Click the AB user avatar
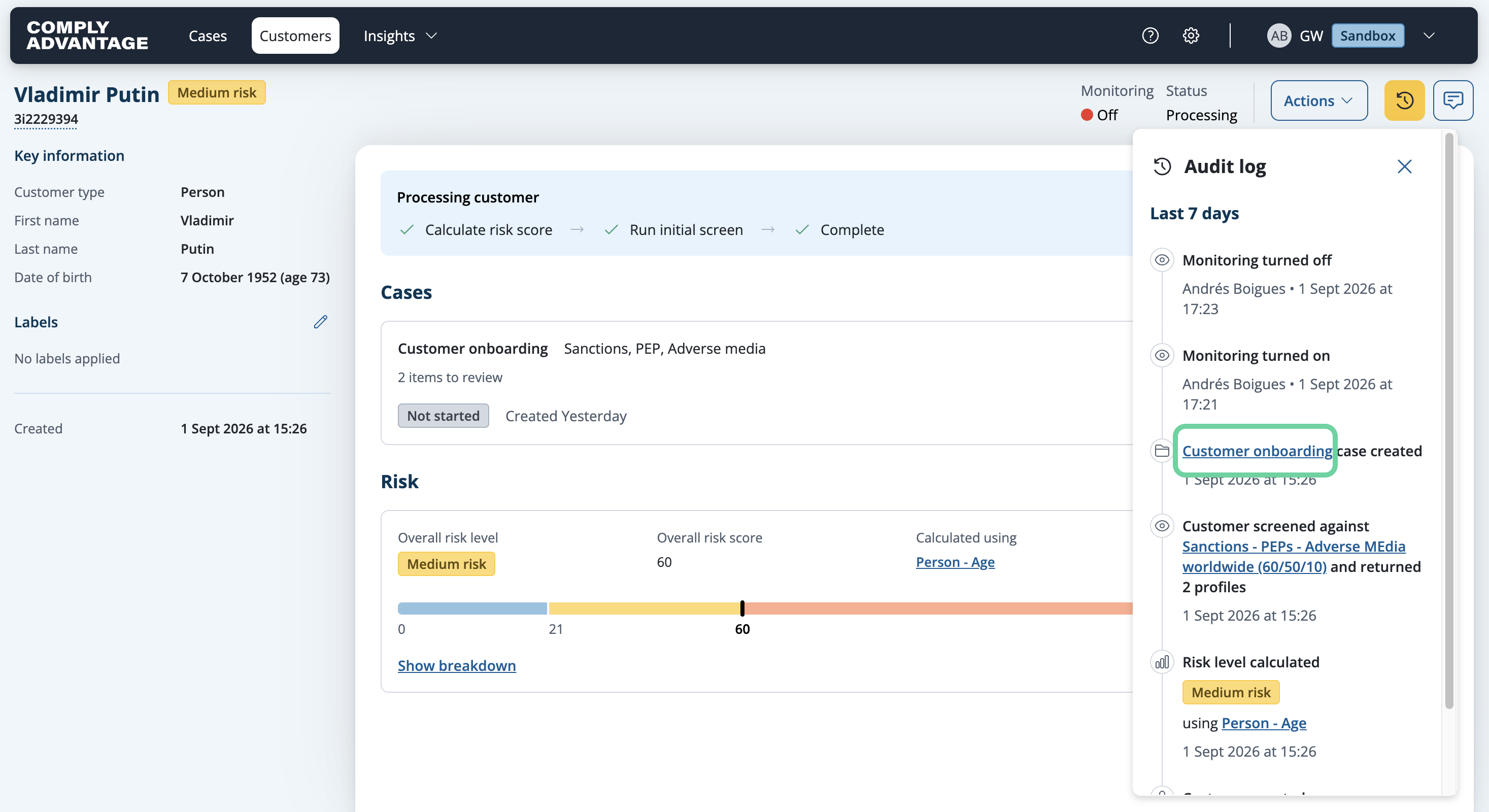 (x=1278, y=36)
